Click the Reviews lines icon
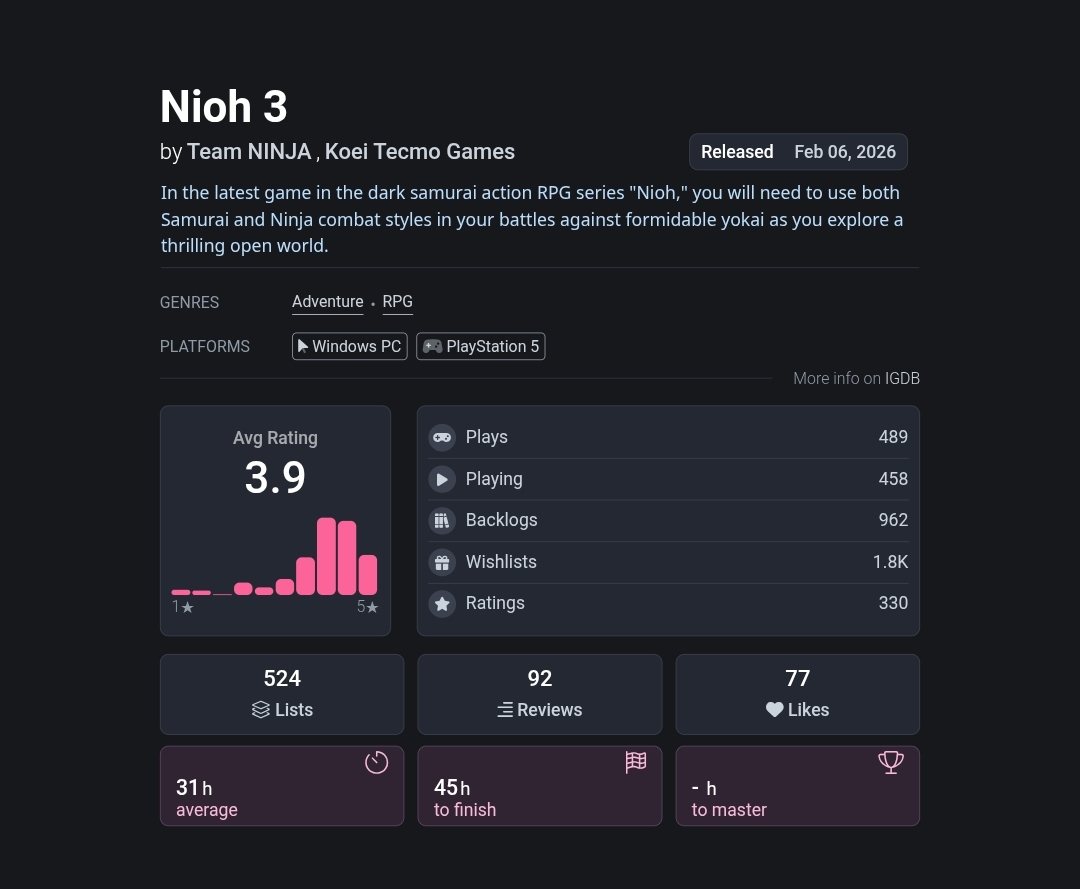 [x=505, y=710]
